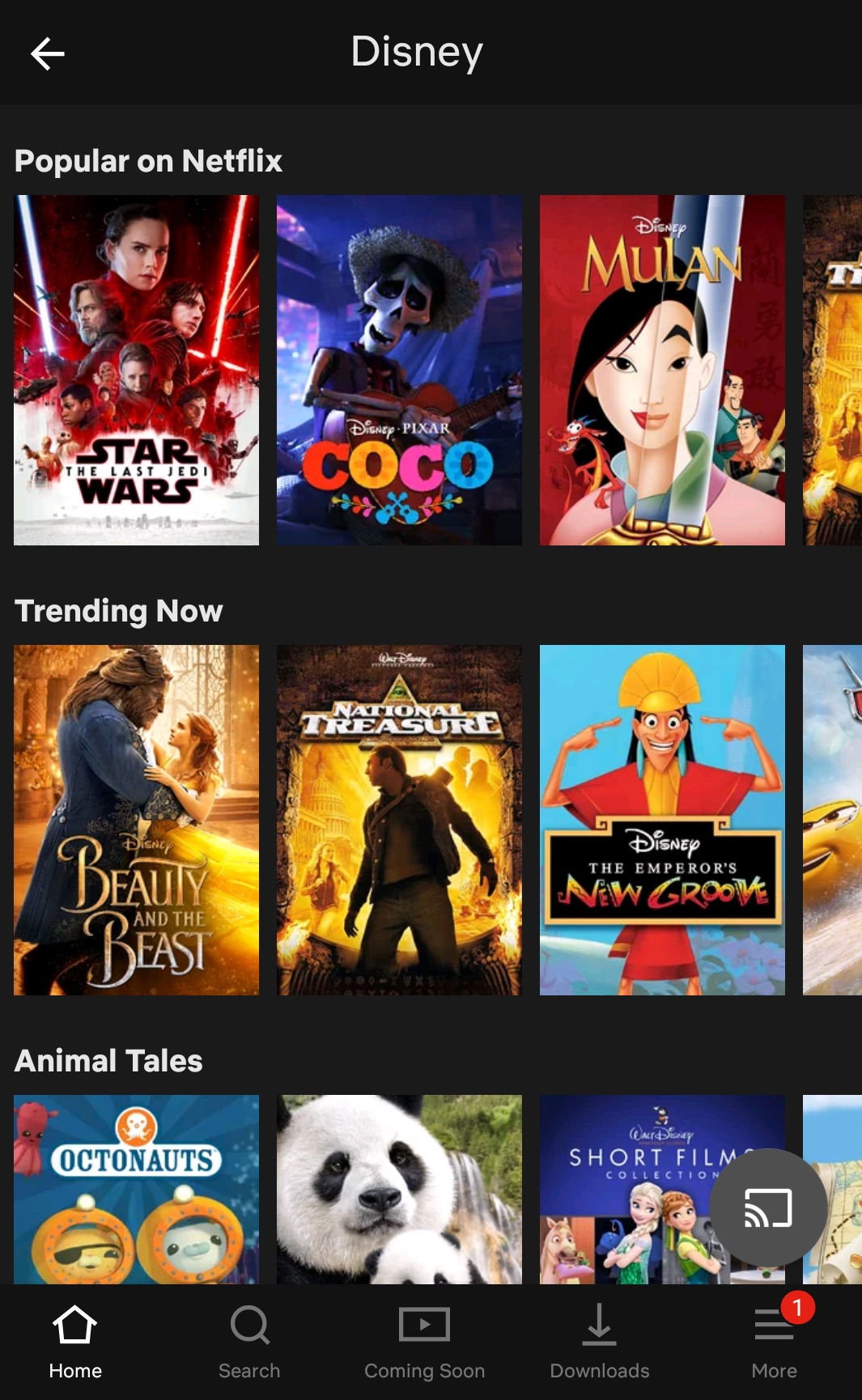862x1400 pixels.
Task: Select The Emperor's New Groove poster
Action: pyautogui.click(x=662, y=820)
